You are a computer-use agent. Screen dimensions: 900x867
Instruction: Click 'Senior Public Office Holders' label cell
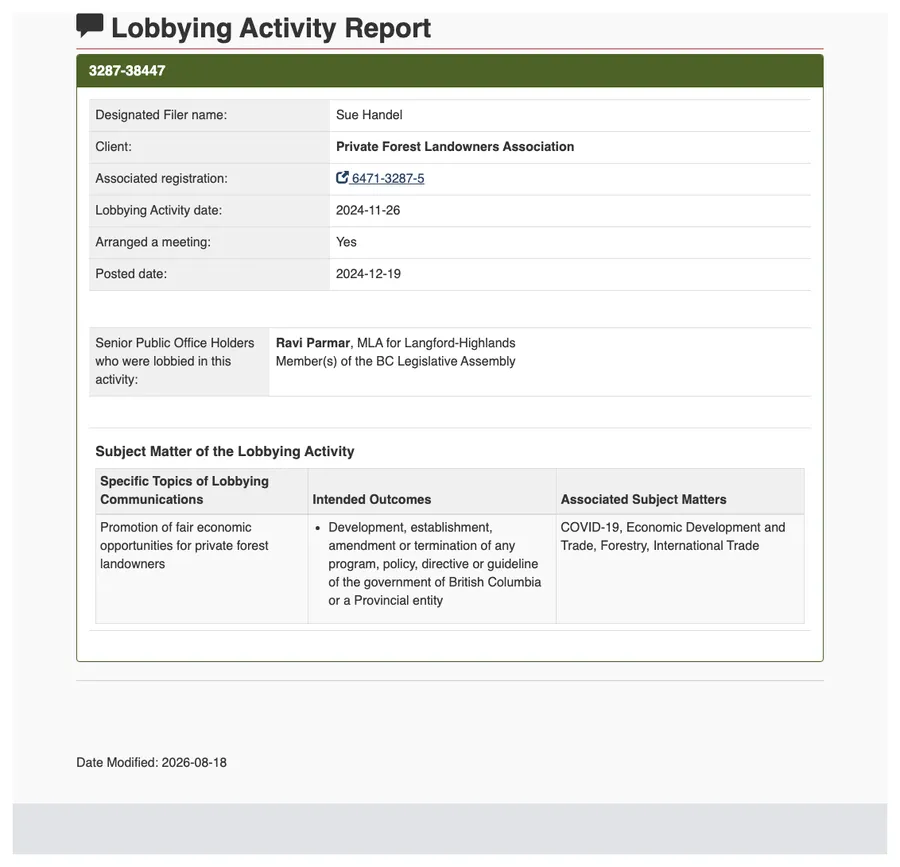pos(179,361)
